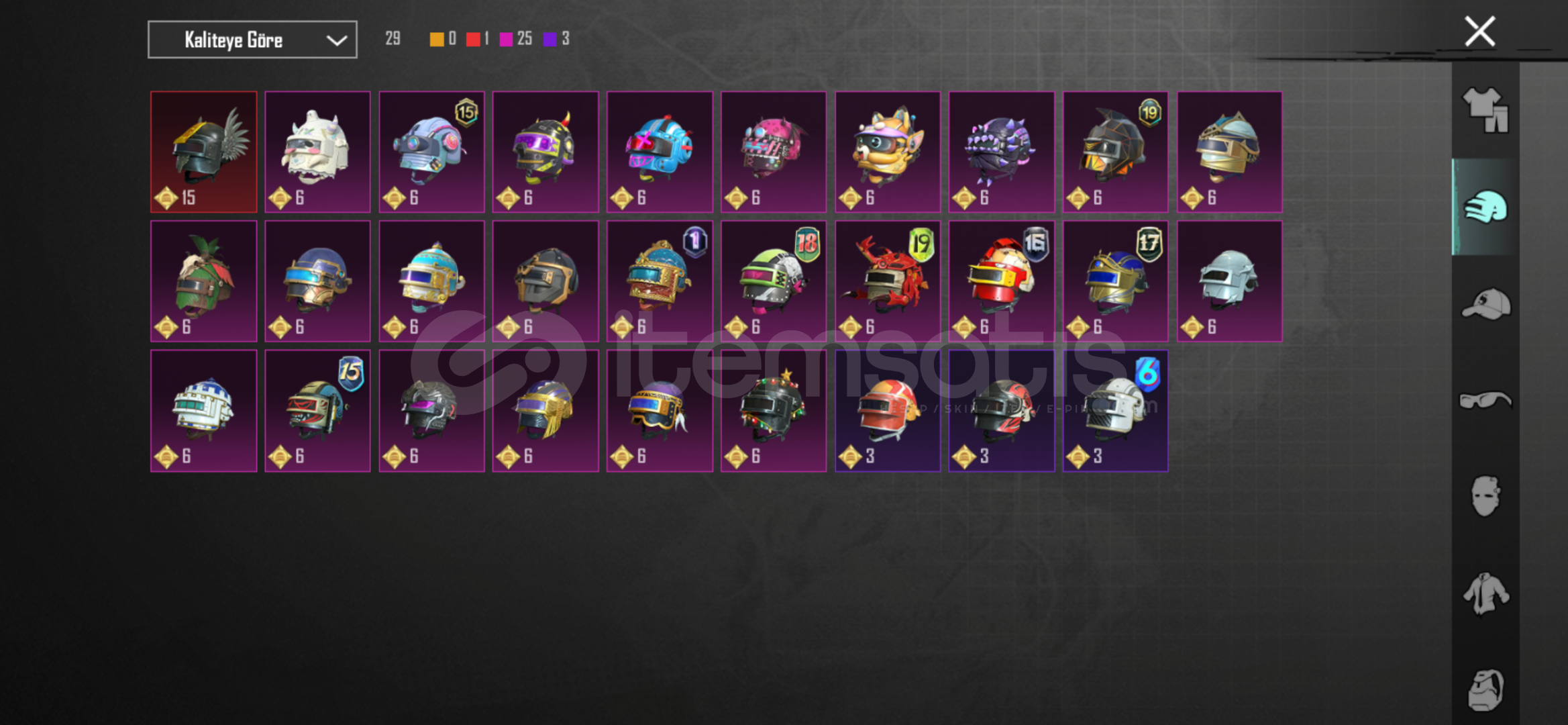Open the backpack category icon
This screenshot has height=725, width=1568.
(1485, 690)
